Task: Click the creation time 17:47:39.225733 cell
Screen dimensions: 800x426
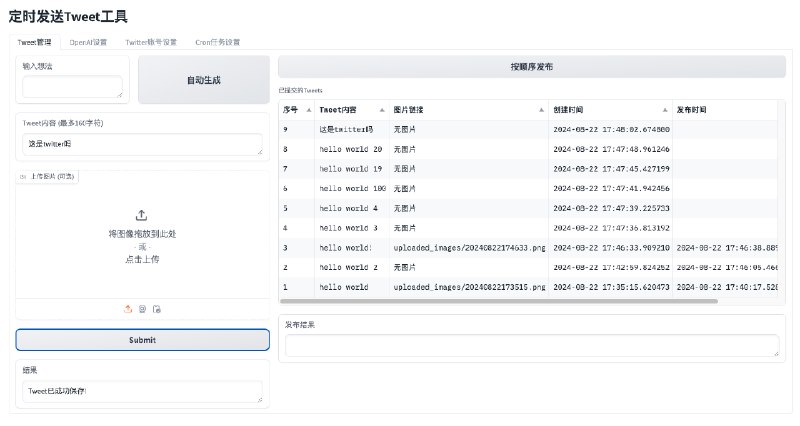Action: (x=611, y=208)
